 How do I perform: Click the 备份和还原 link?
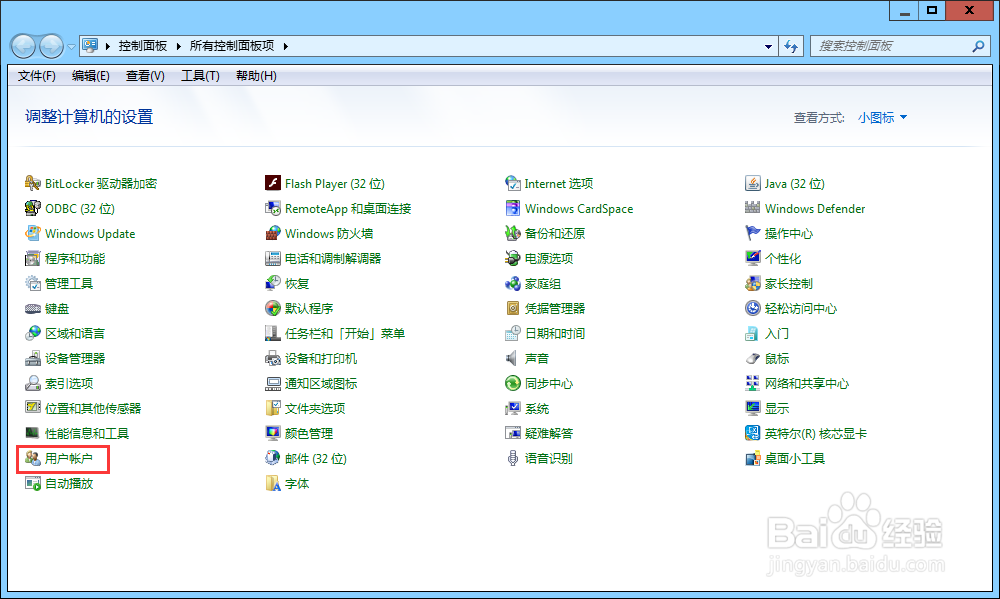(555, 233)
